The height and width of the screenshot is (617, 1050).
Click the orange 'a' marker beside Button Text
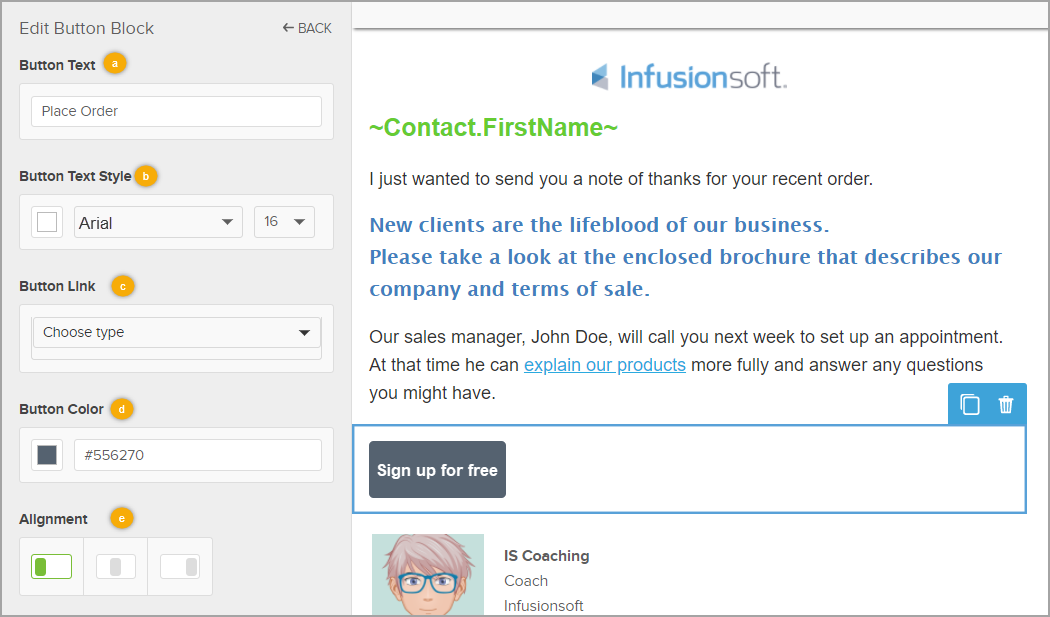pos(115,64)
